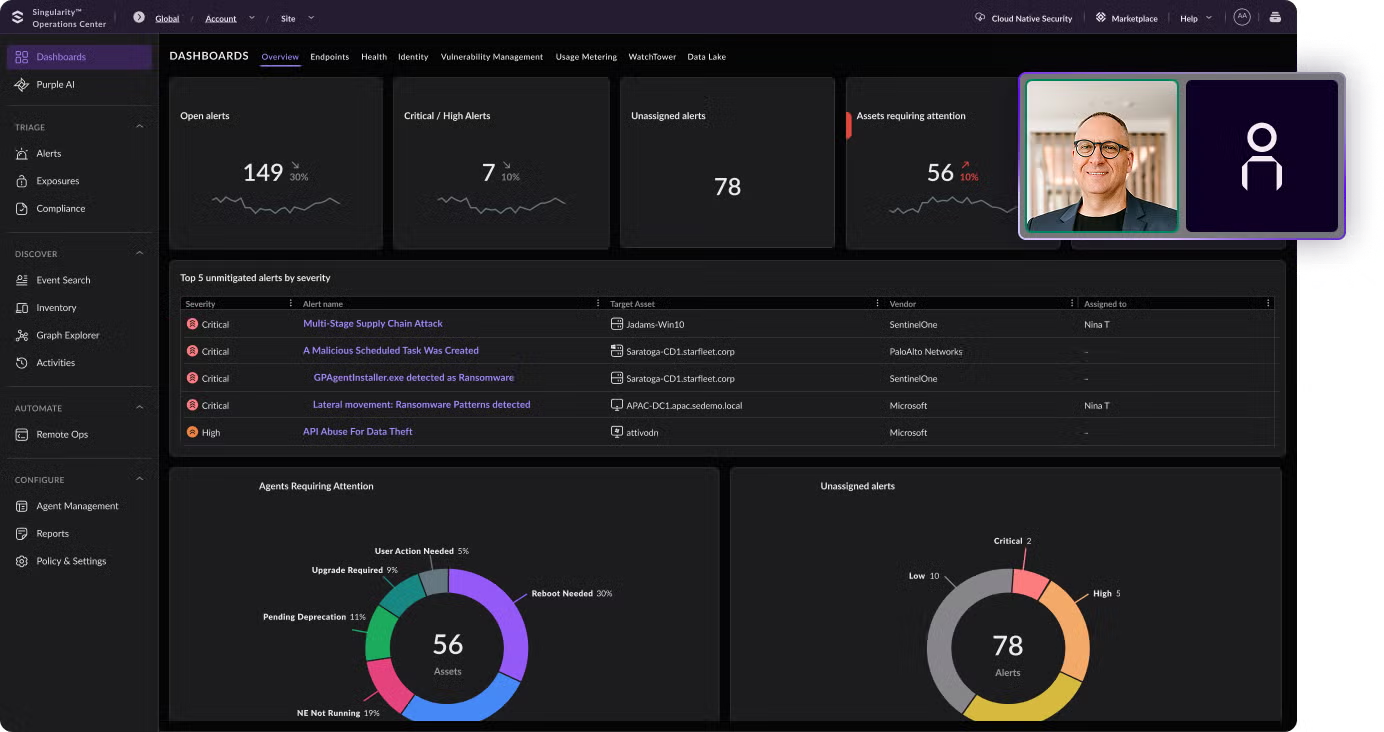Click the Event Search icon

[x=22, y=280]
